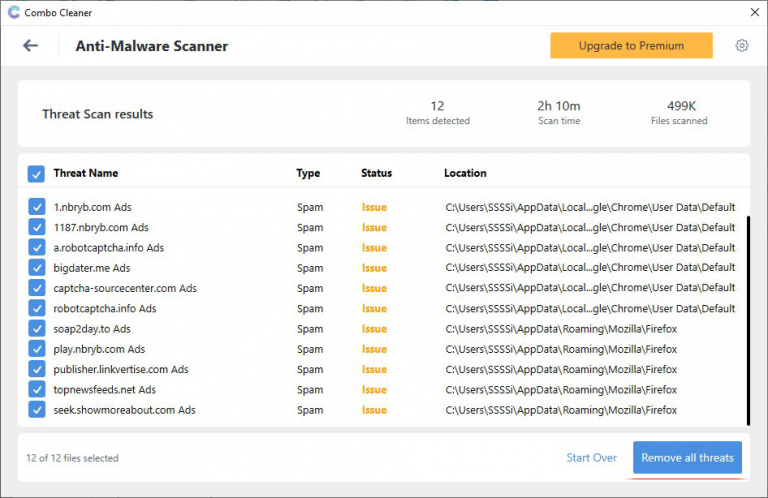Uncheck the bigdater.me Ads entry

pos(36,268)
